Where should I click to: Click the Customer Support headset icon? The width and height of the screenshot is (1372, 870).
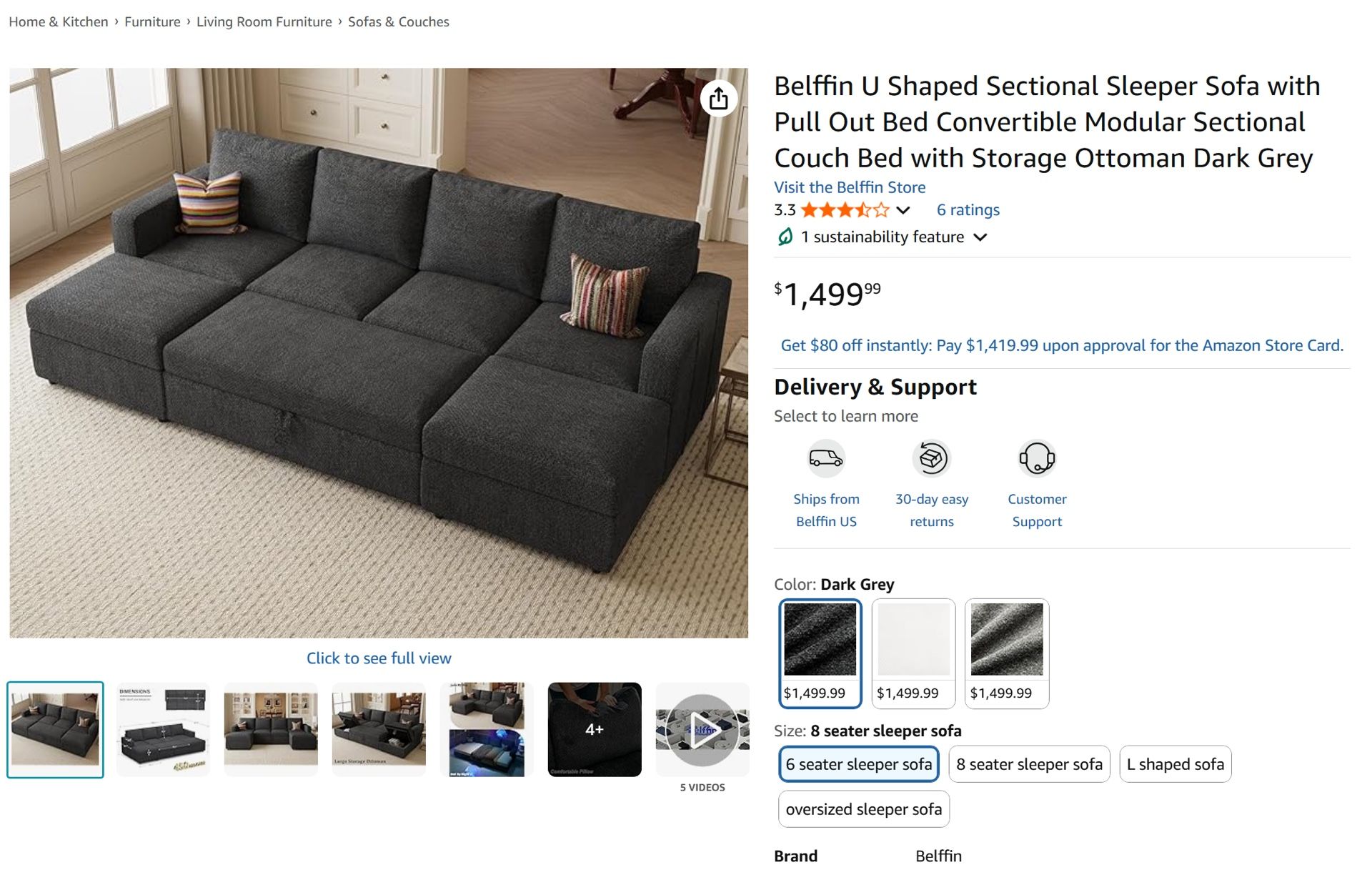[1037, 458]
